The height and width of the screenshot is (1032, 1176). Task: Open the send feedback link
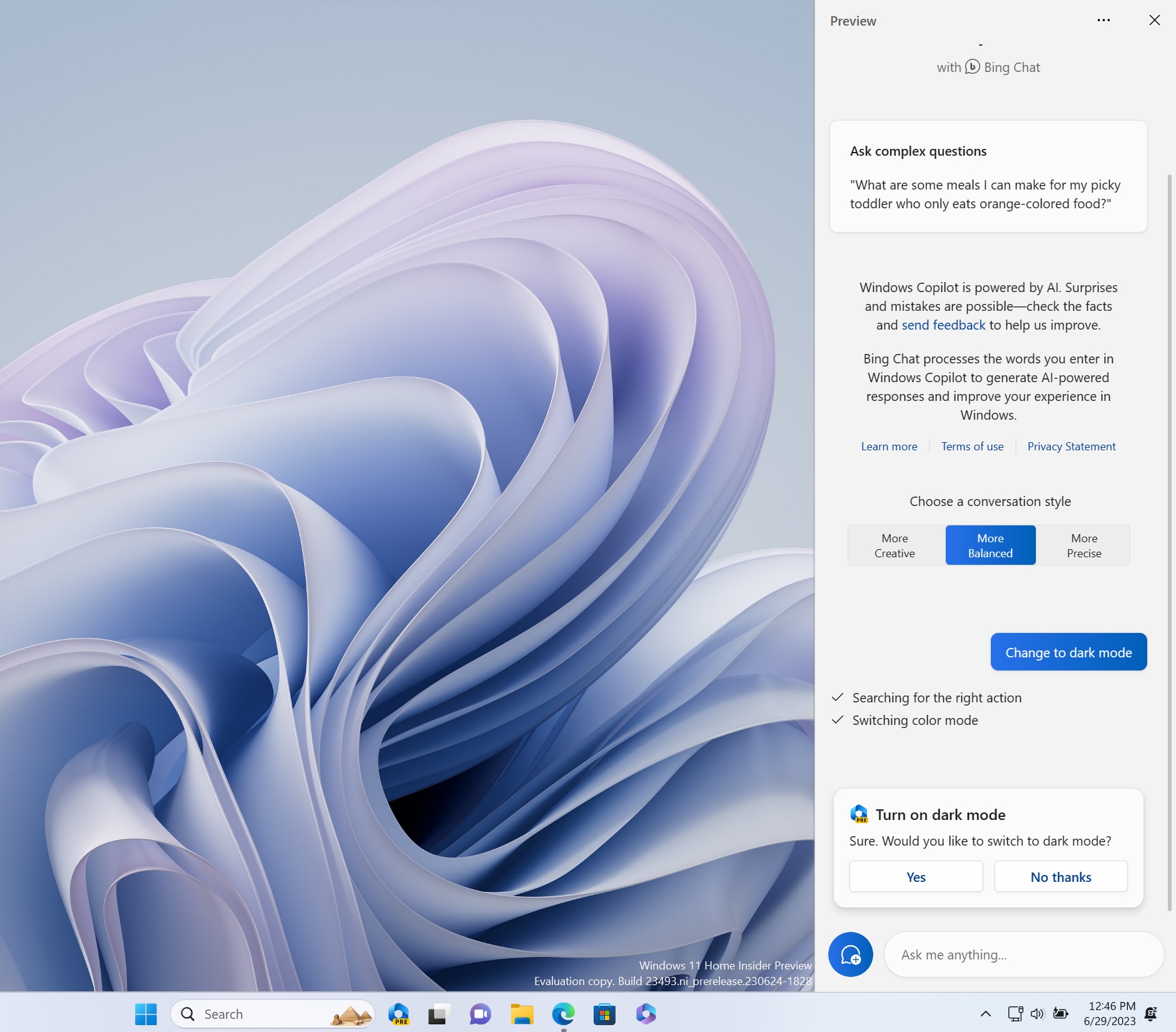[942, 325]
